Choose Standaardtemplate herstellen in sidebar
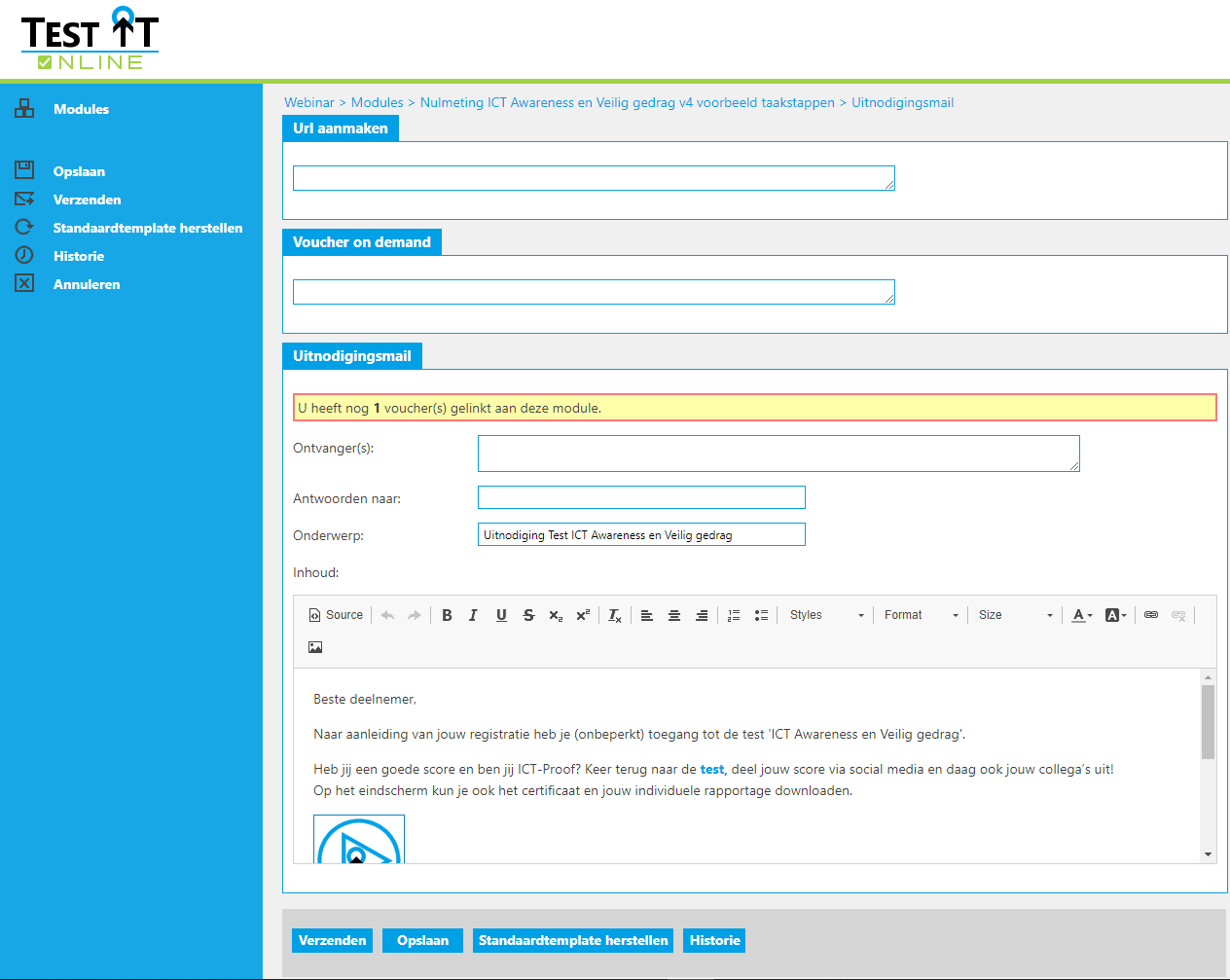The image size is (1230, 980). [148, 228]
